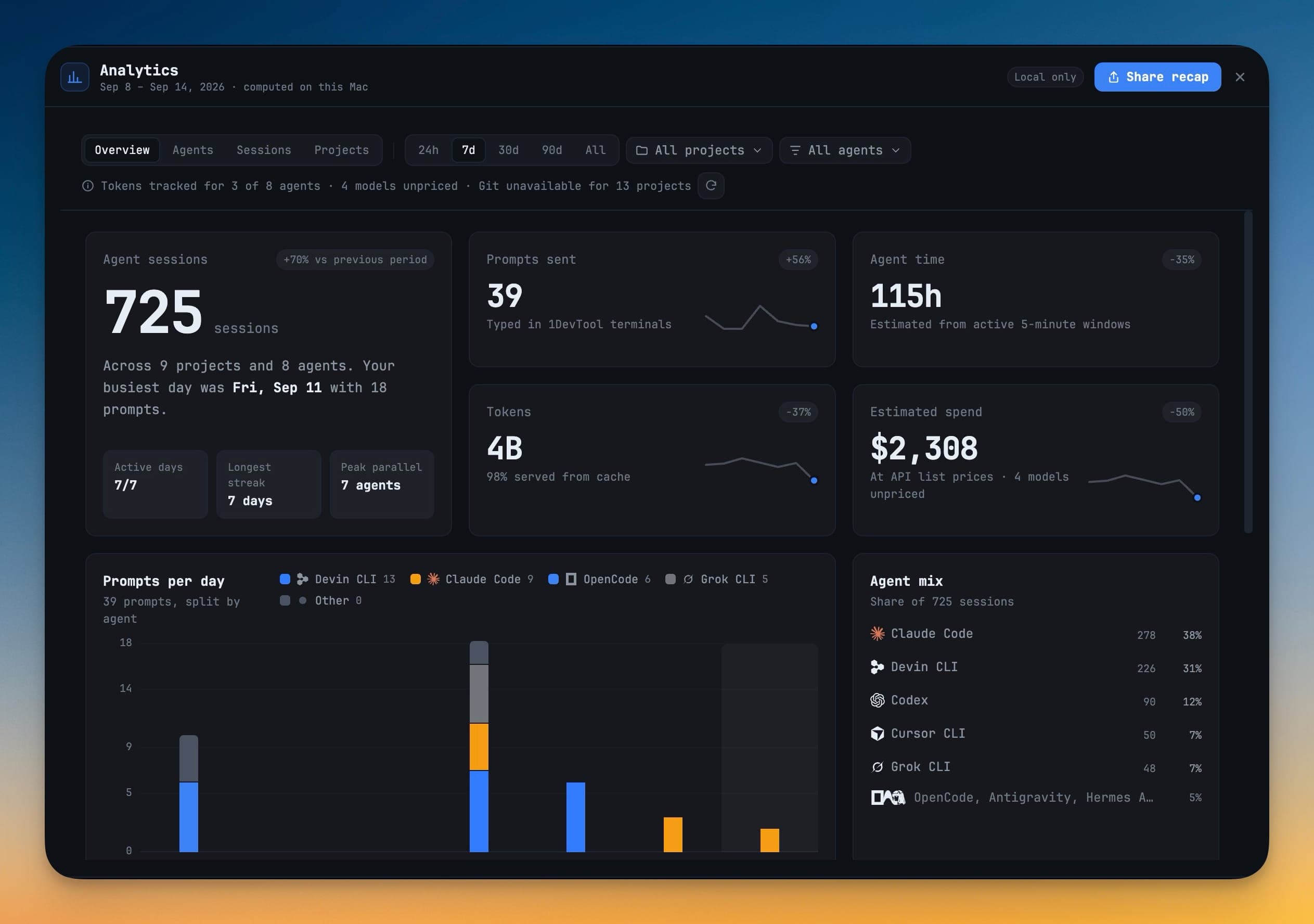1314x924 pixels.
Task: Toggle Devin CLI blue legend swatch
Action: (285, 580)
